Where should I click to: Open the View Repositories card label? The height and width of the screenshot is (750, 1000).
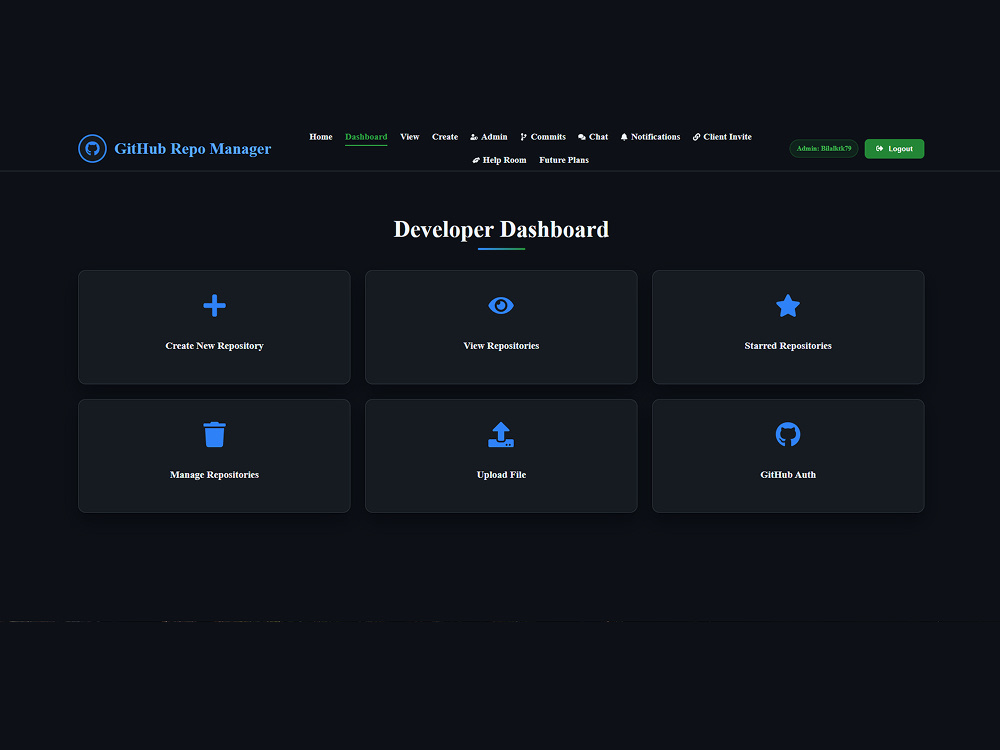(x=501, y=346)
